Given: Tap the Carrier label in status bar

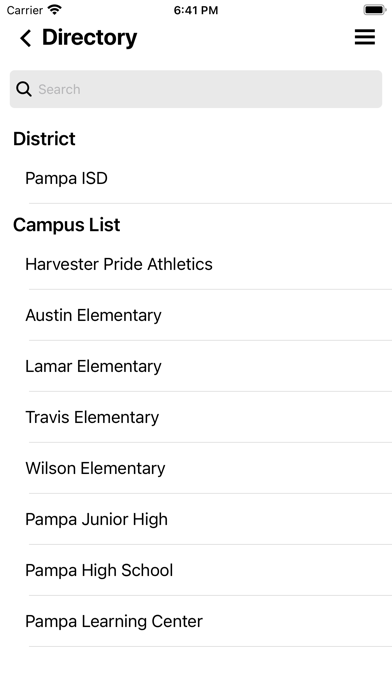Looking at the screenshot, I should tap(25, 10).
